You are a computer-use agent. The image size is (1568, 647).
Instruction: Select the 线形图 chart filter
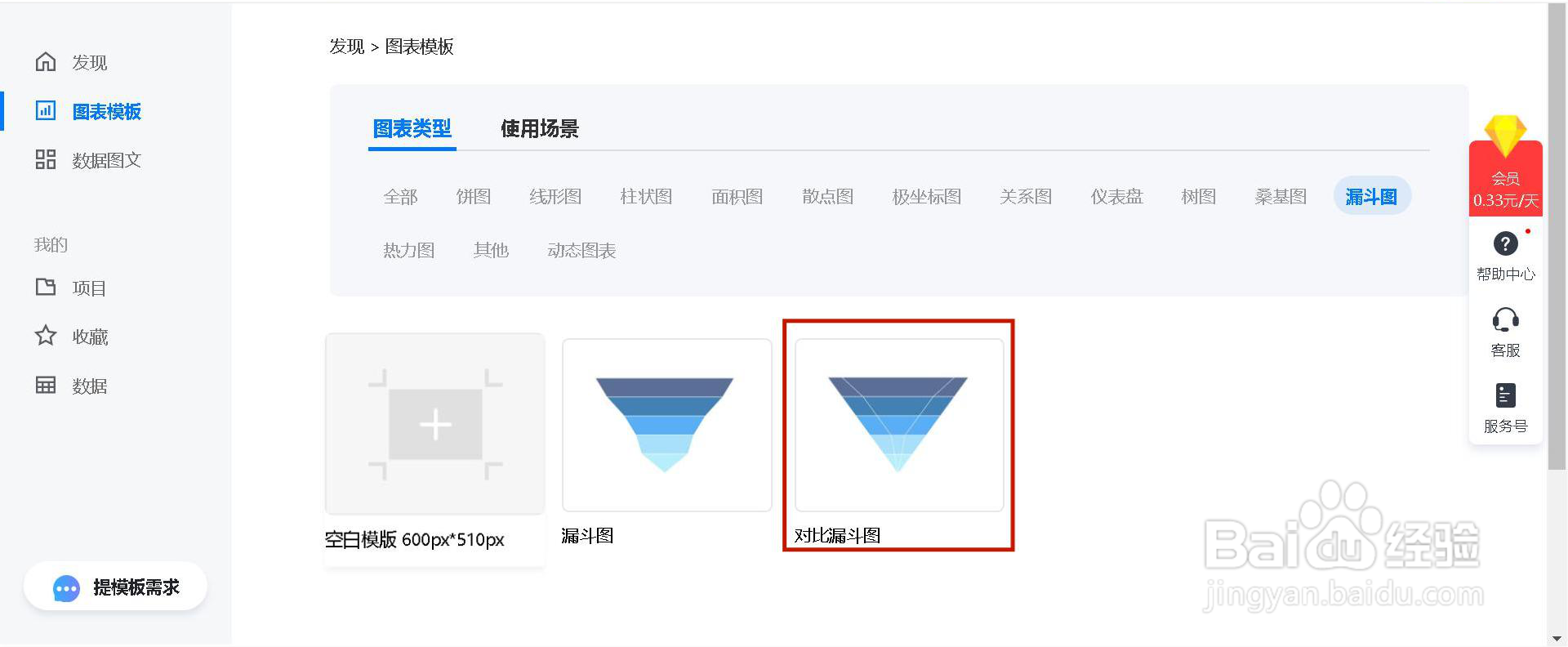[x=555, y=197]
